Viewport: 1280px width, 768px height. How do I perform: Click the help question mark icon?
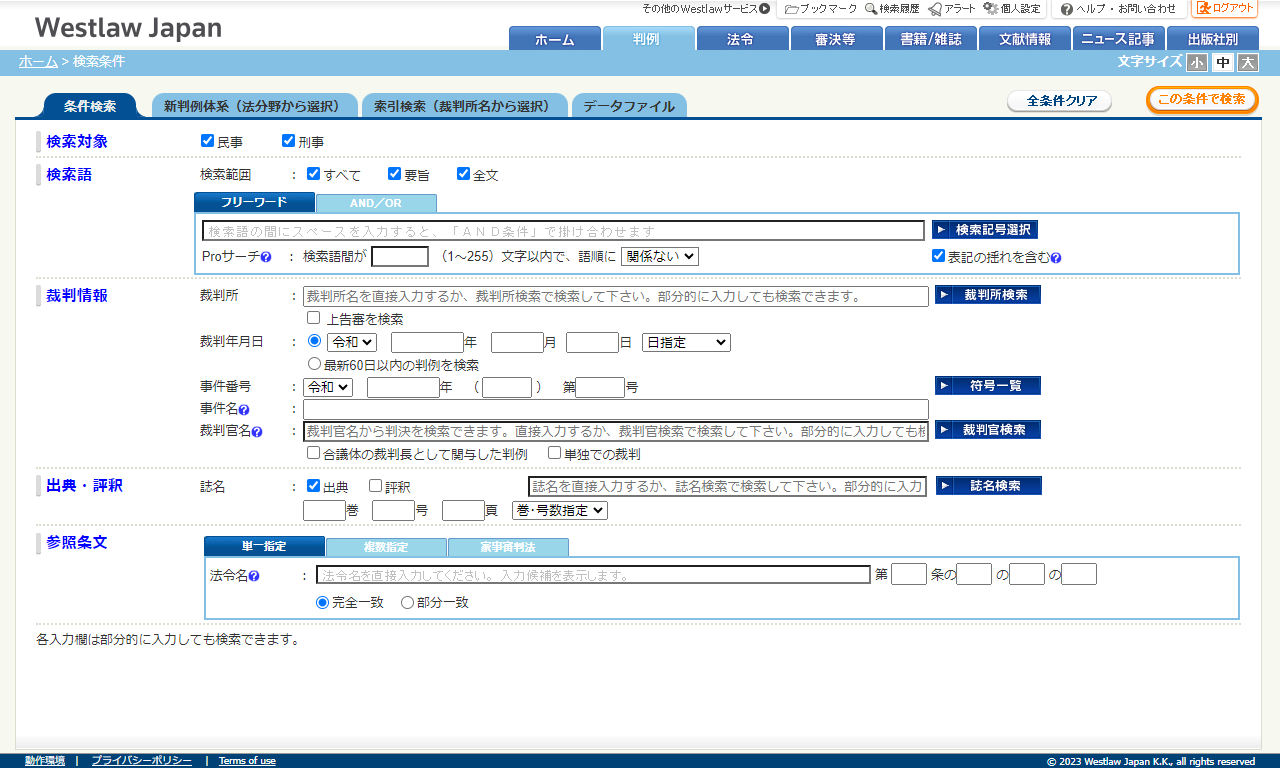click(1067, 9)
